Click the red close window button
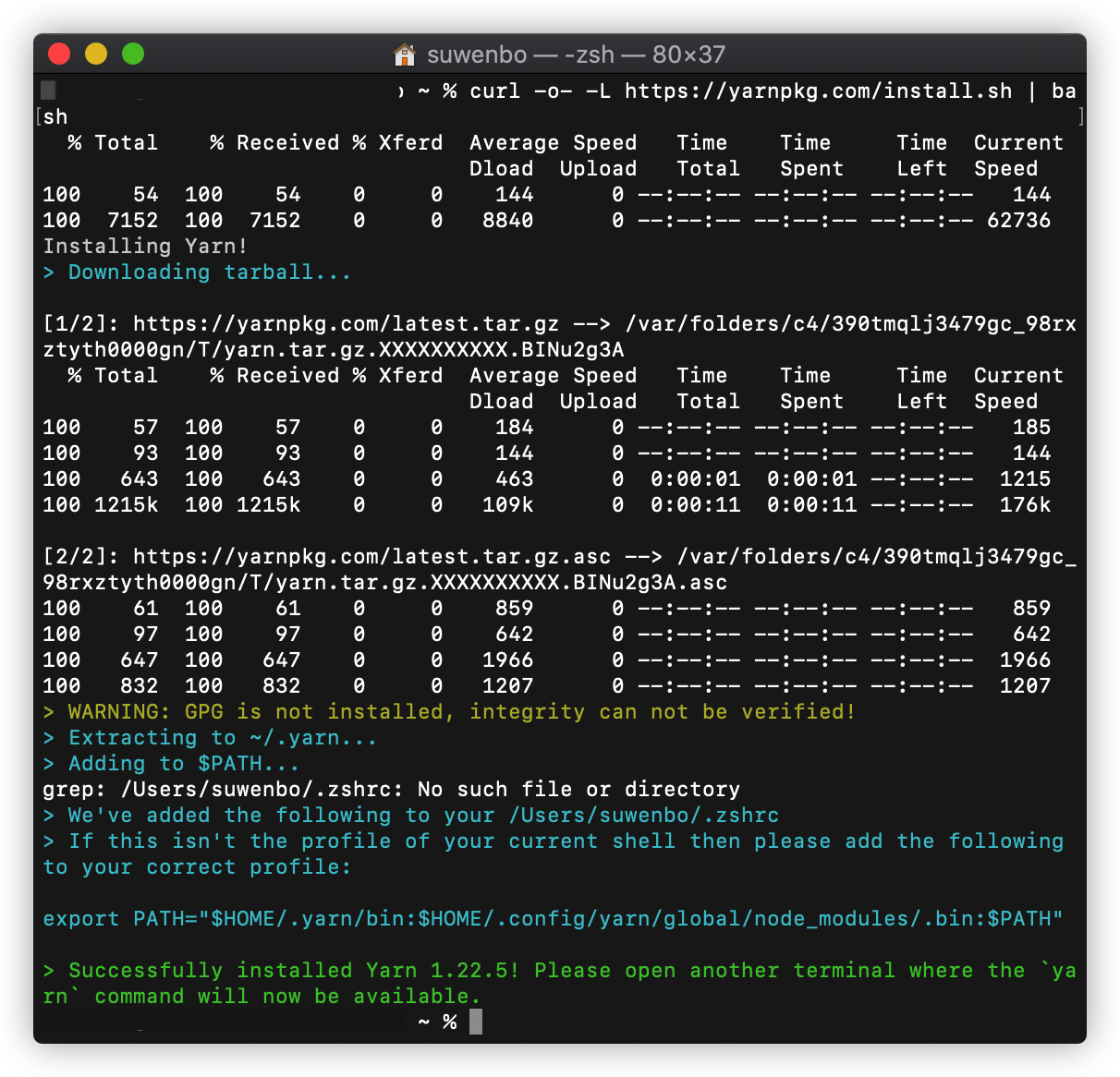Screen dimensions: 1120x1077 pos(59,54)
